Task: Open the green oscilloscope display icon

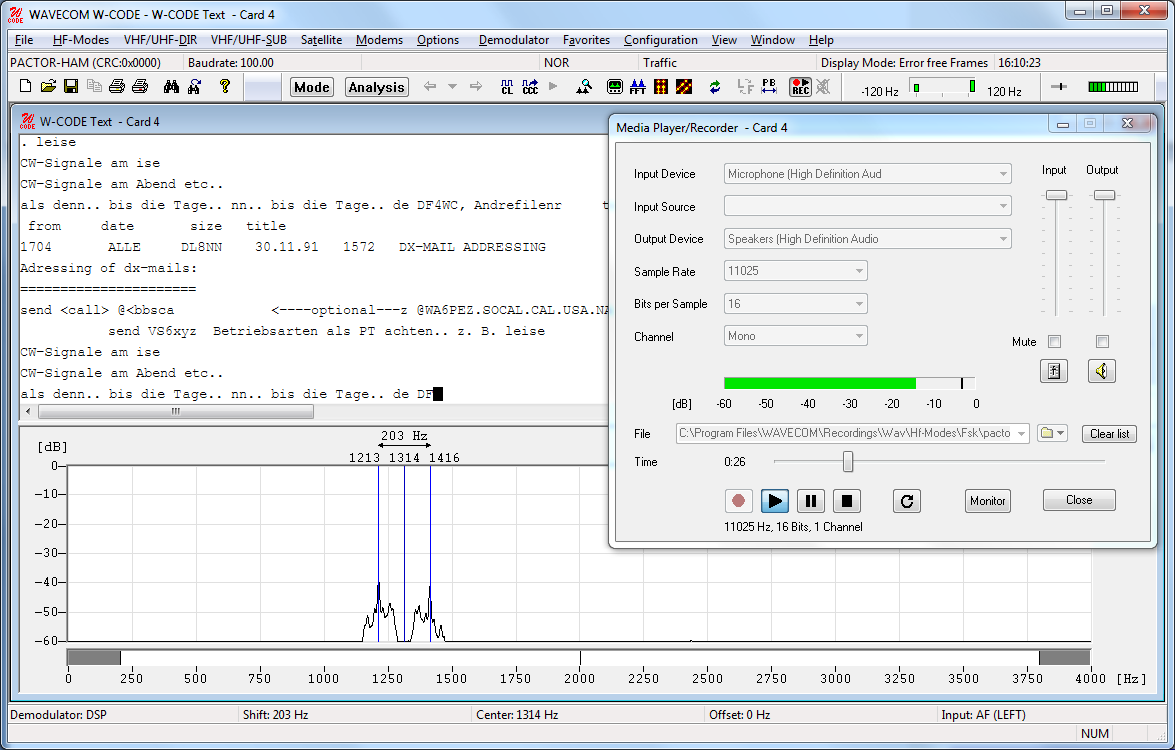Action: 614,87
